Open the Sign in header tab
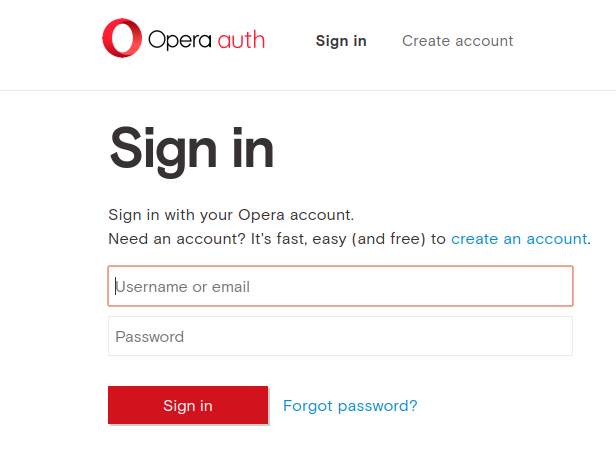The height and width of the screenshot is (451, 616). point(341,41)
